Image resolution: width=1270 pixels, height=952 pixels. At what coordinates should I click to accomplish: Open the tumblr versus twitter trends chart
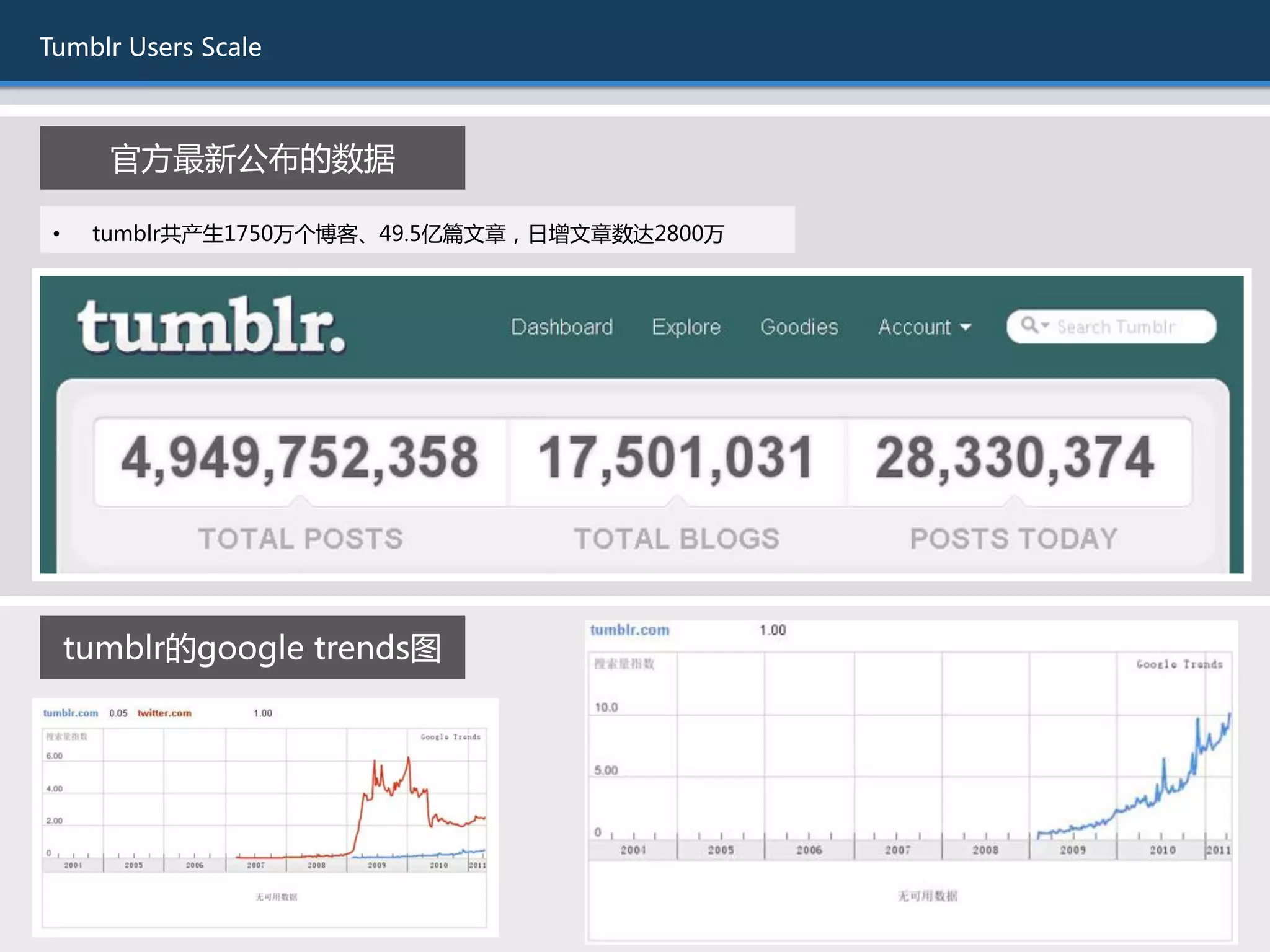(265, 817)
